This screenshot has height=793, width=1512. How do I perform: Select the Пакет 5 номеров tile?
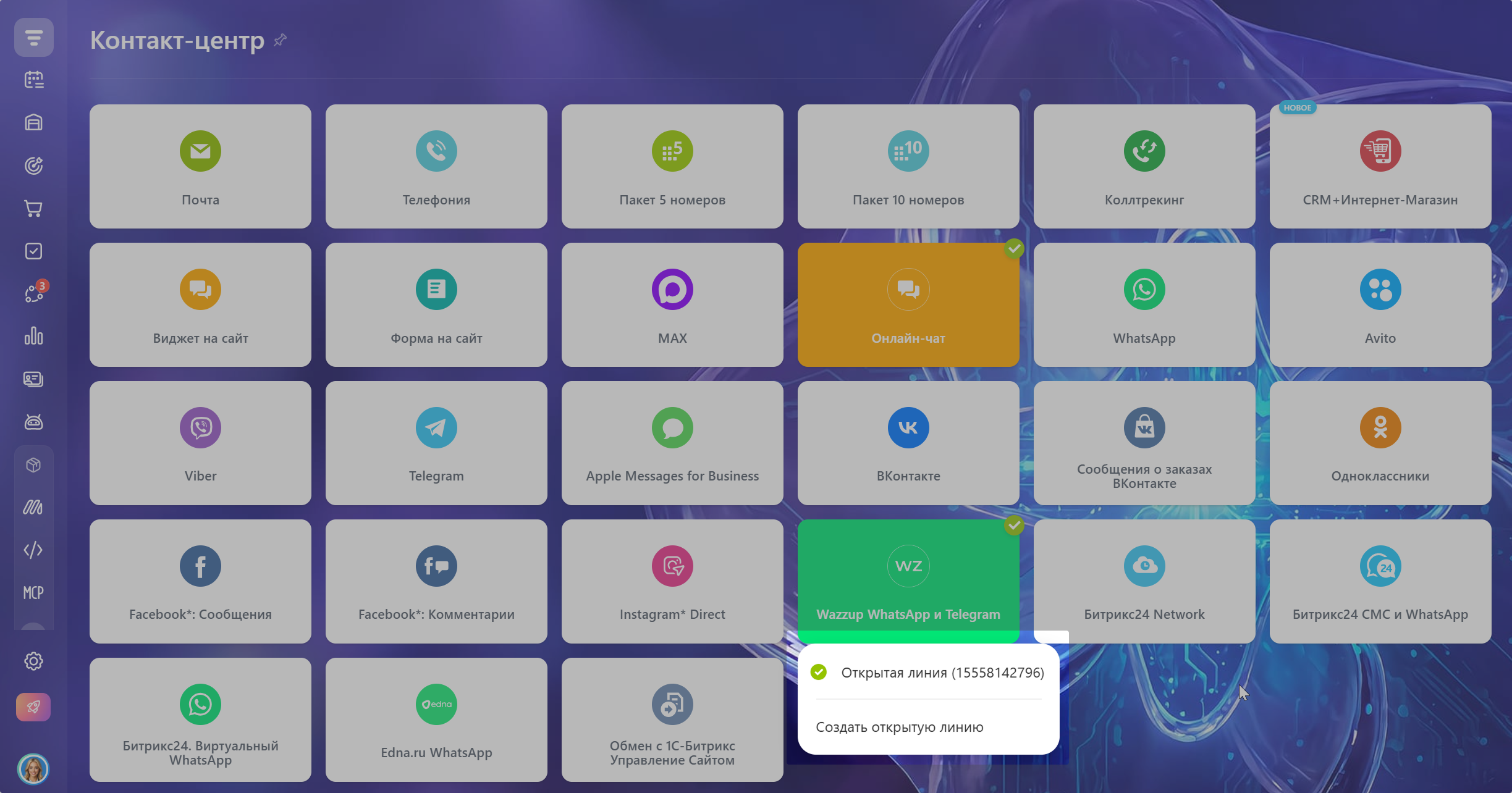pos(672,166)
